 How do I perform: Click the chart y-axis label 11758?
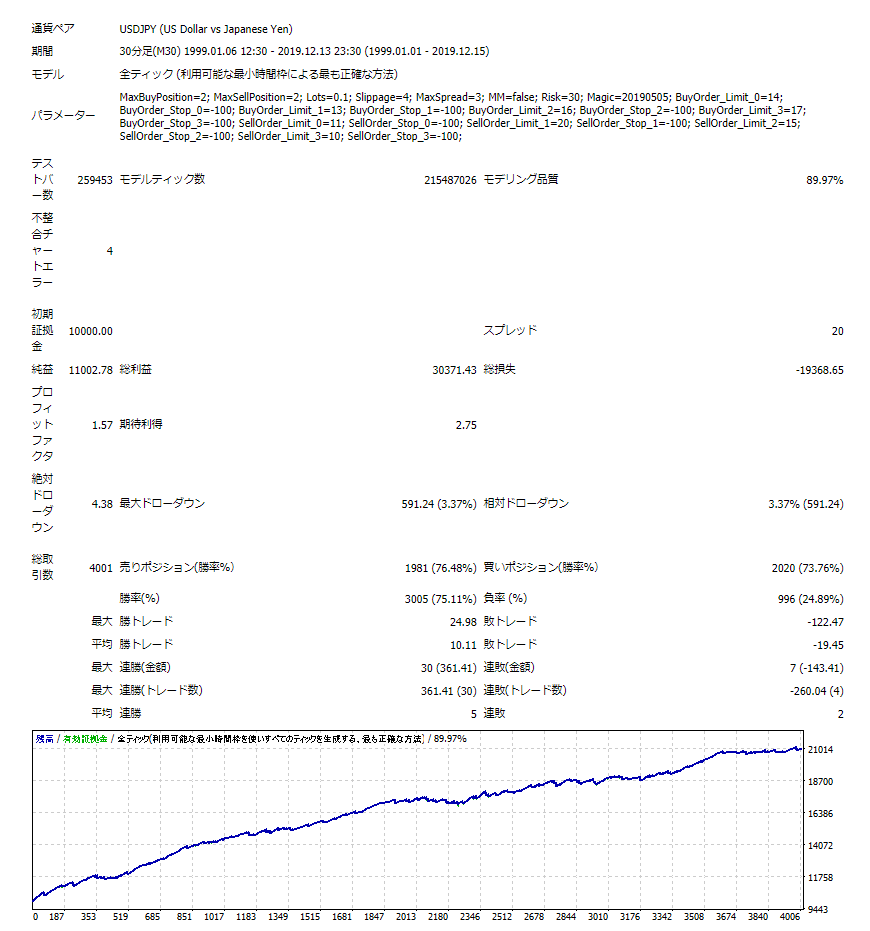click(821, 878)
